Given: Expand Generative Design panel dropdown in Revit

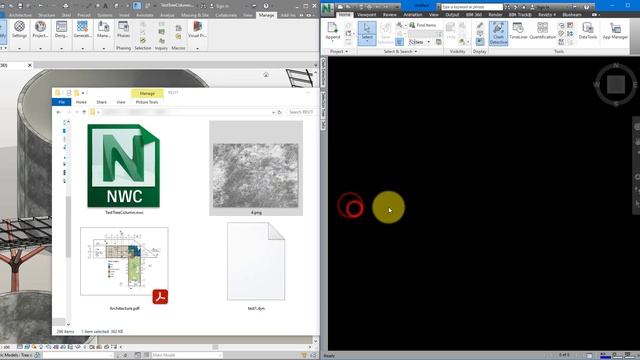Looking at the screenshot, I should point(82,48).
